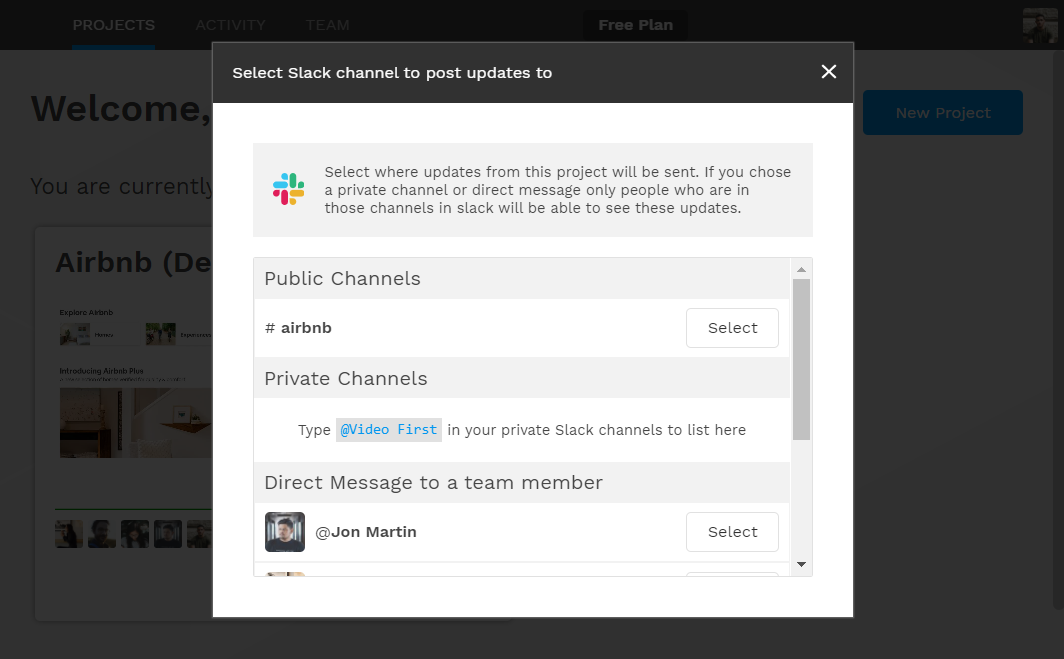Select the #airbnb public channel

[x=732, y=327]
